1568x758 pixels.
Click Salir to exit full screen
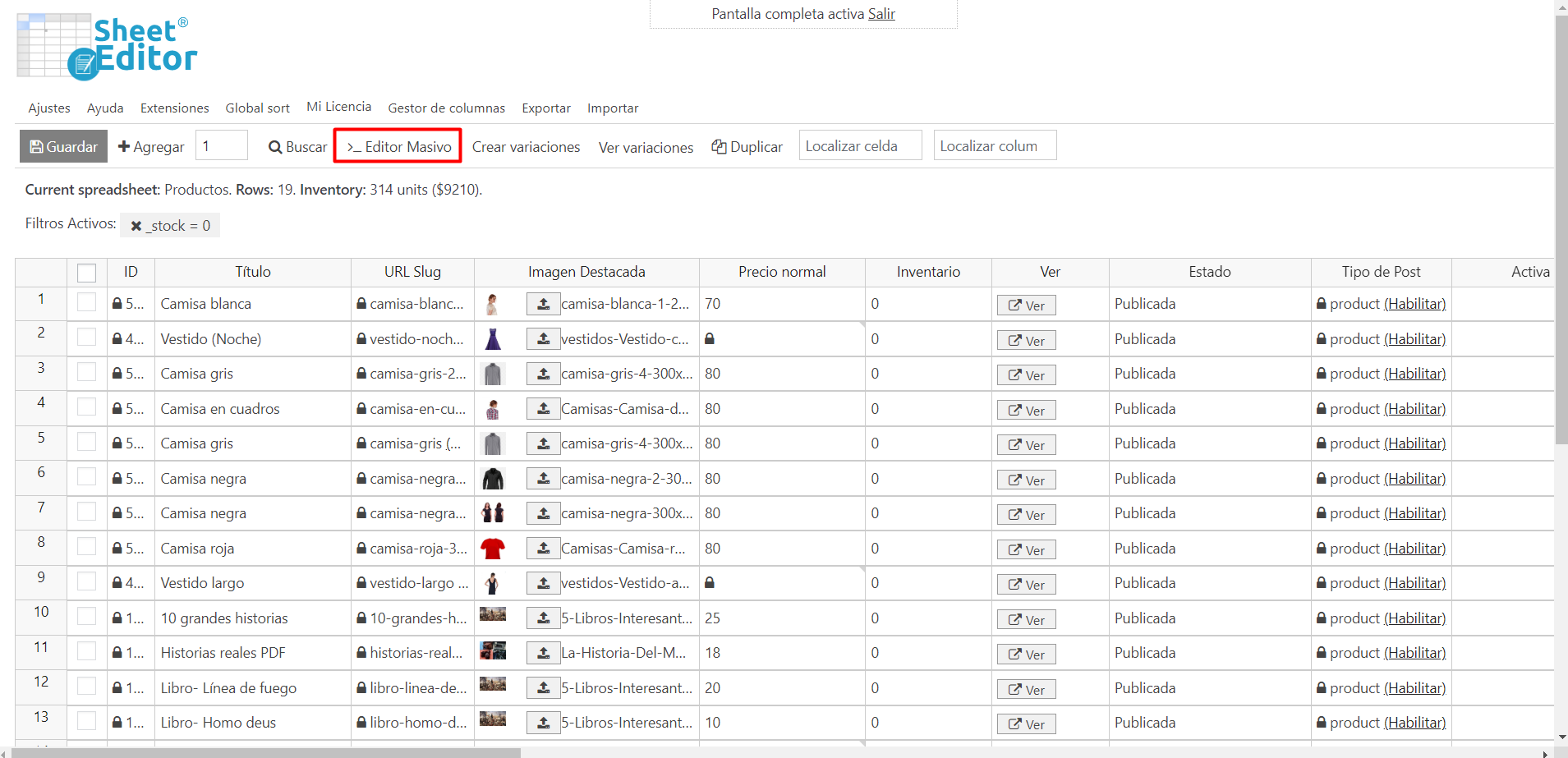point(881,14)
